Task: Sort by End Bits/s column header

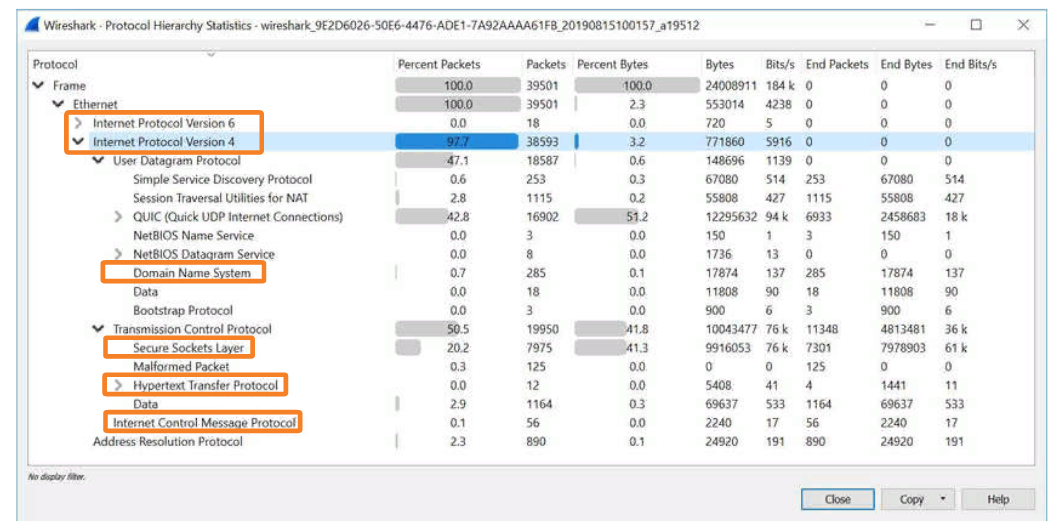Action: click(x=971, y=65)
